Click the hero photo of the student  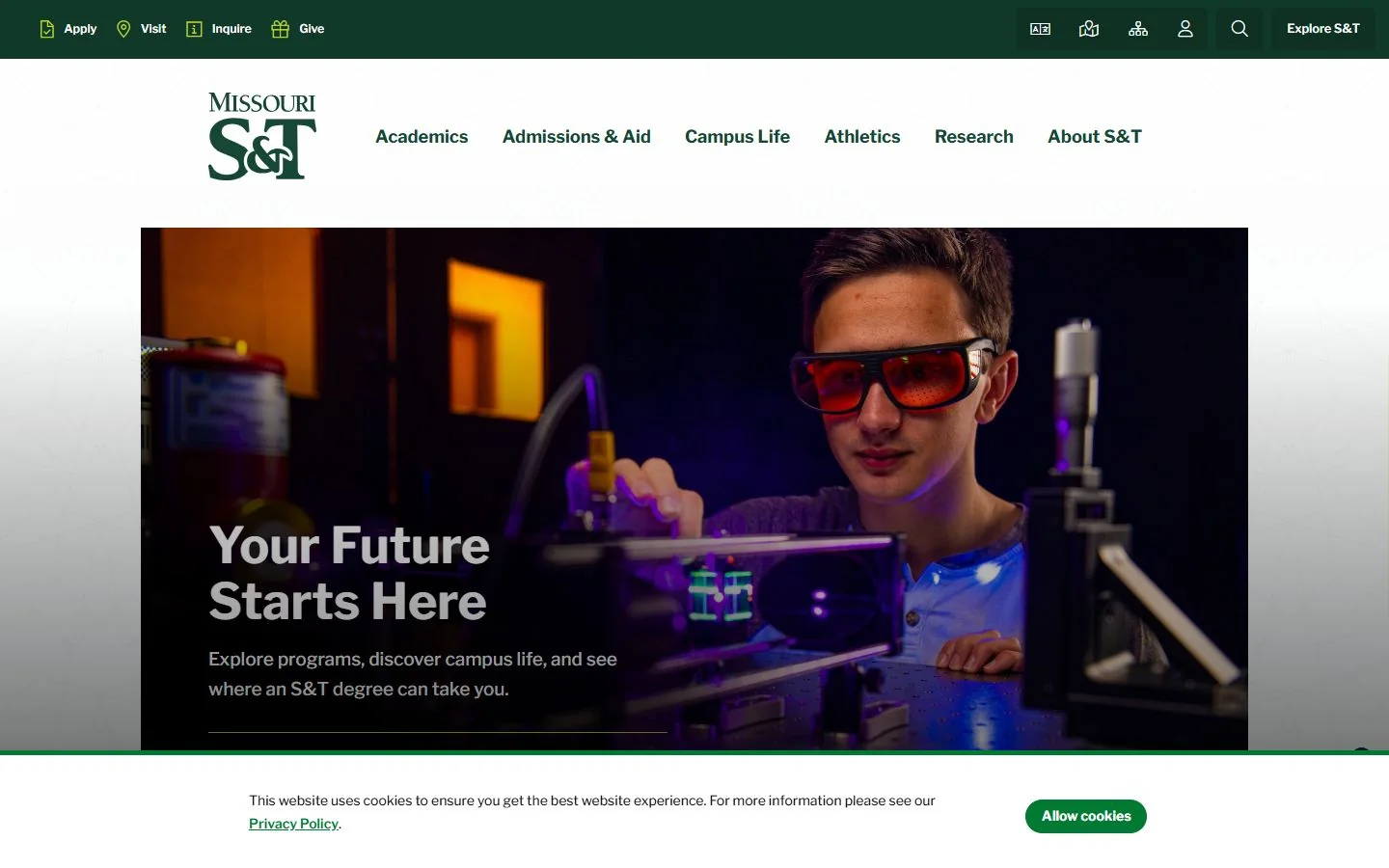(x=694, y=489)
